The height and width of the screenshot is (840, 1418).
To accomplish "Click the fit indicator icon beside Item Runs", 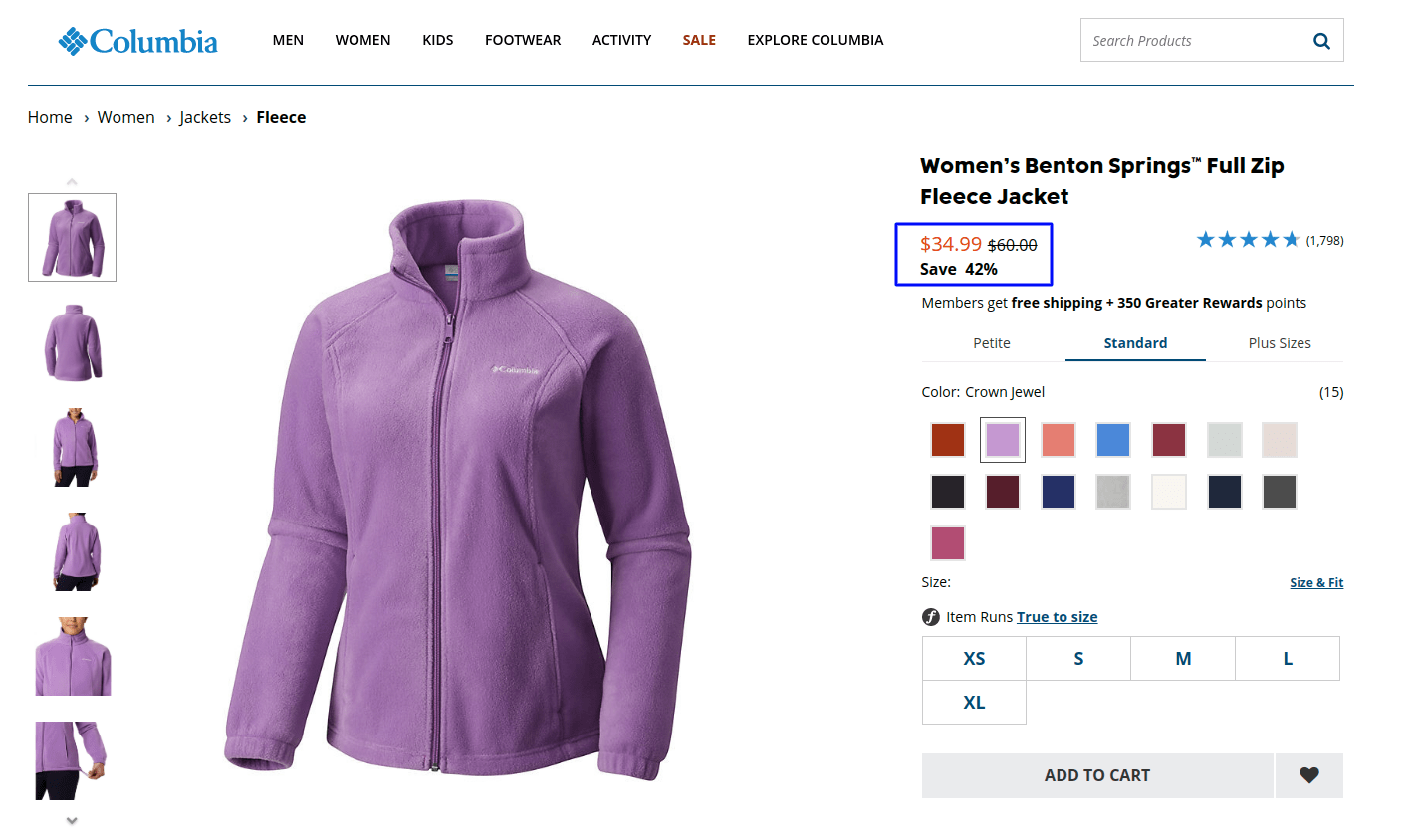I will (x=930, y=616).
